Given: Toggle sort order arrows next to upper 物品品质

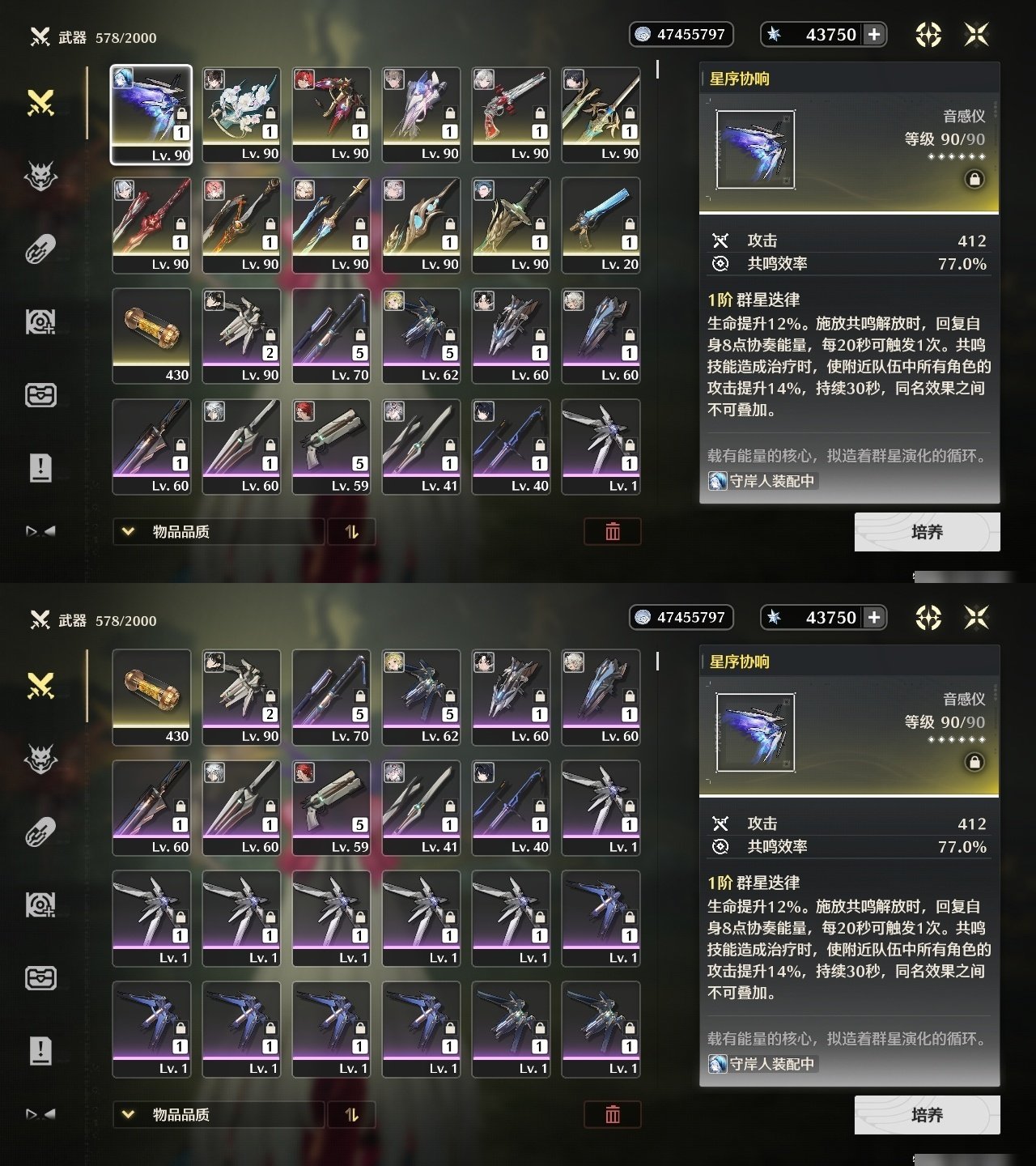Looking at the screenshot, I should pos(351,531).
